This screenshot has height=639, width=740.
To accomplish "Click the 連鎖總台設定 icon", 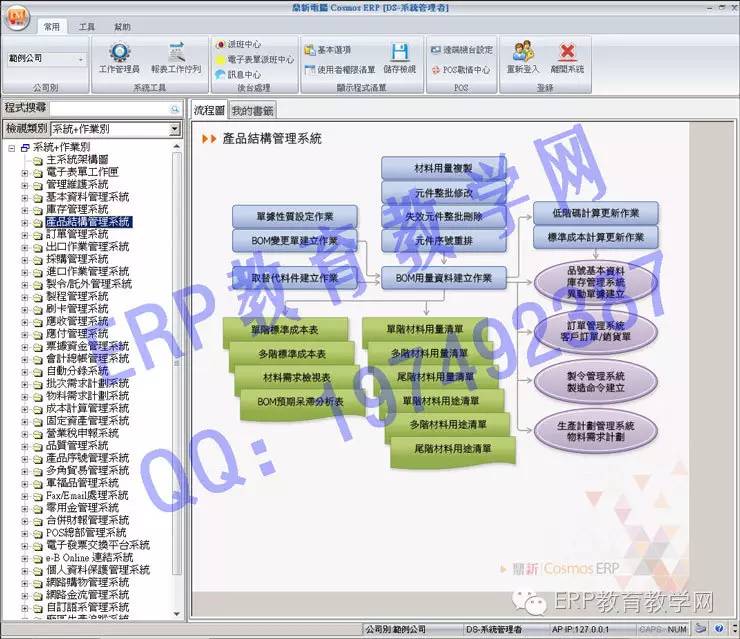I will 461,49.
